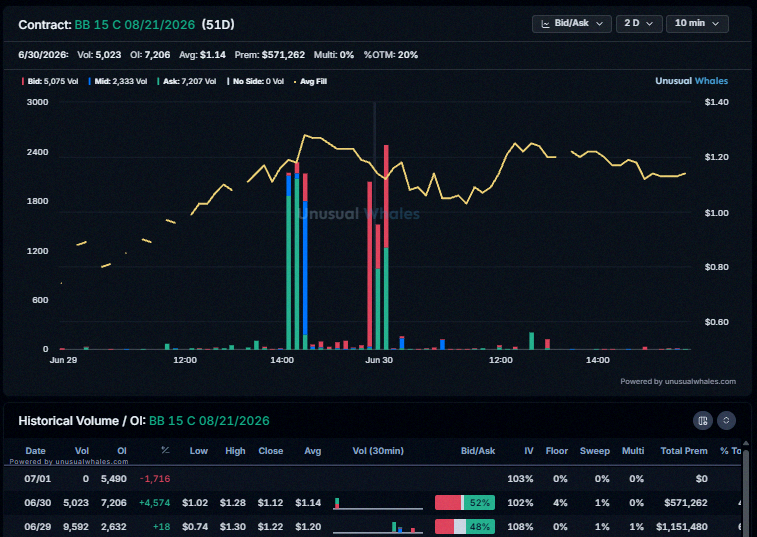The height and width of the screenshot is (537, 757).
Task: Sort table by Sweep column
Action: pos(594,451)
